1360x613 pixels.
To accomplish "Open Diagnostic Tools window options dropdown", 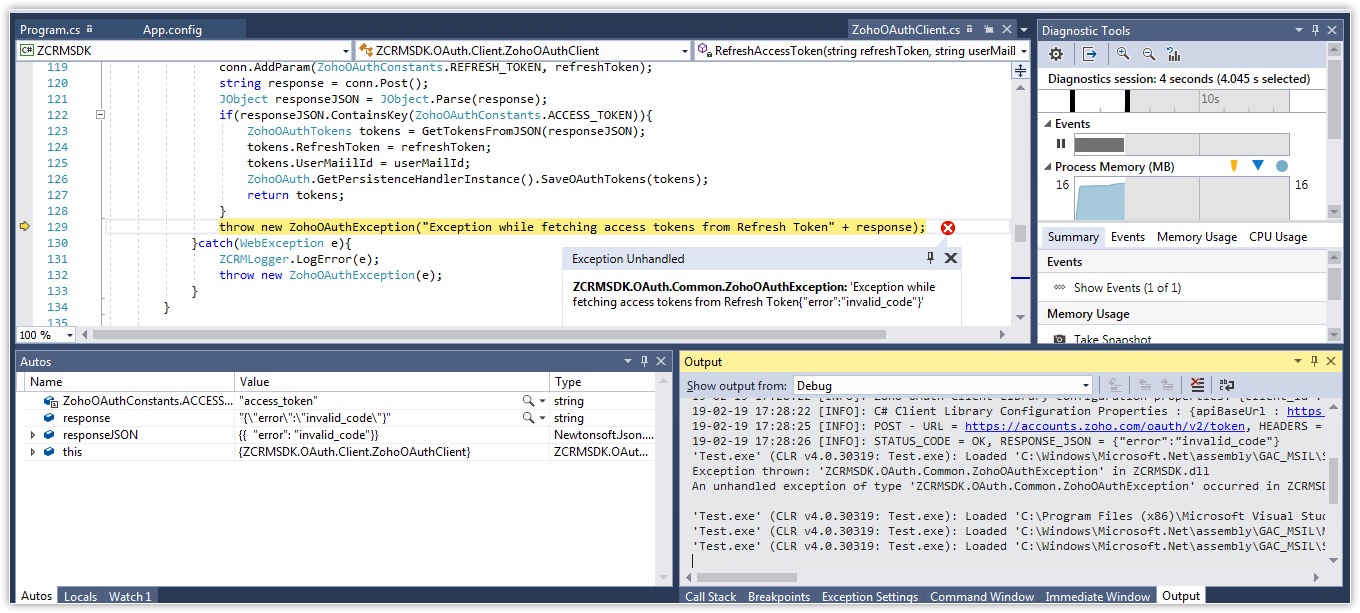I will click(x=1297, y=30).
